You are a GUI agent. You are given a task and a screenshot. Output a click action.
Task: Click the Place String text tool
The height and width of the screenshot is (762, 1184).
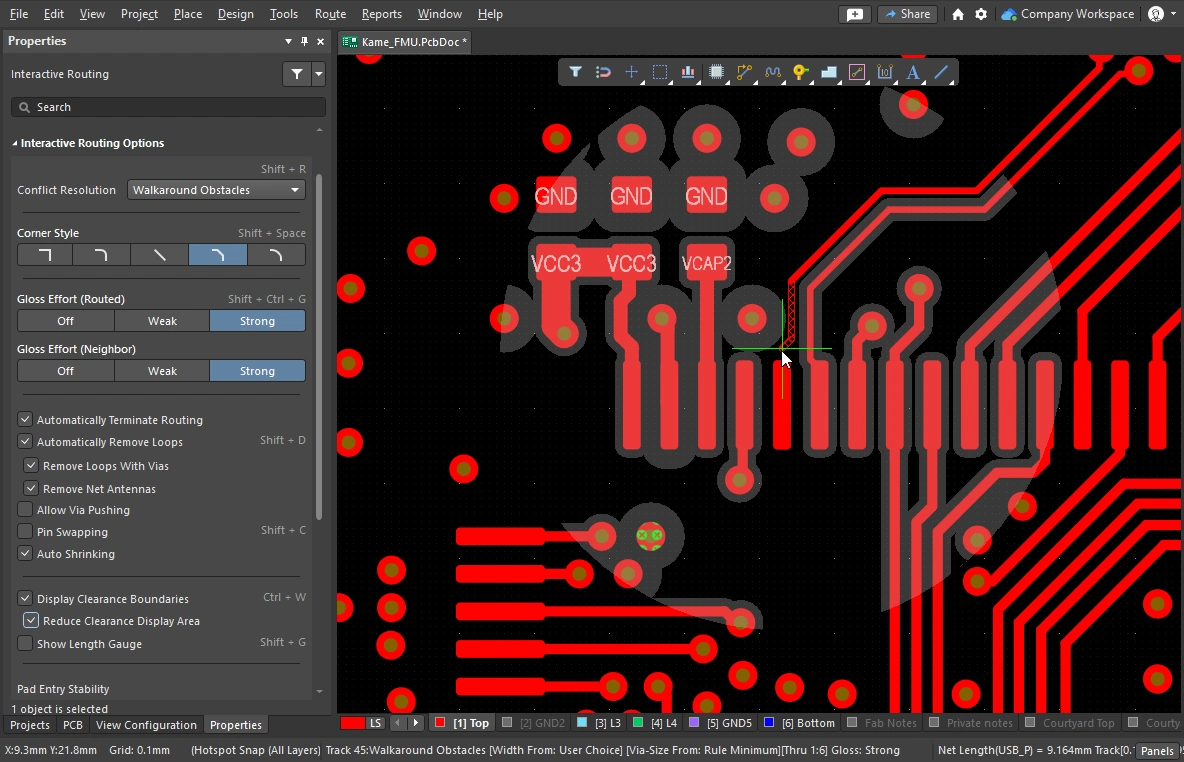pos(912,72)
